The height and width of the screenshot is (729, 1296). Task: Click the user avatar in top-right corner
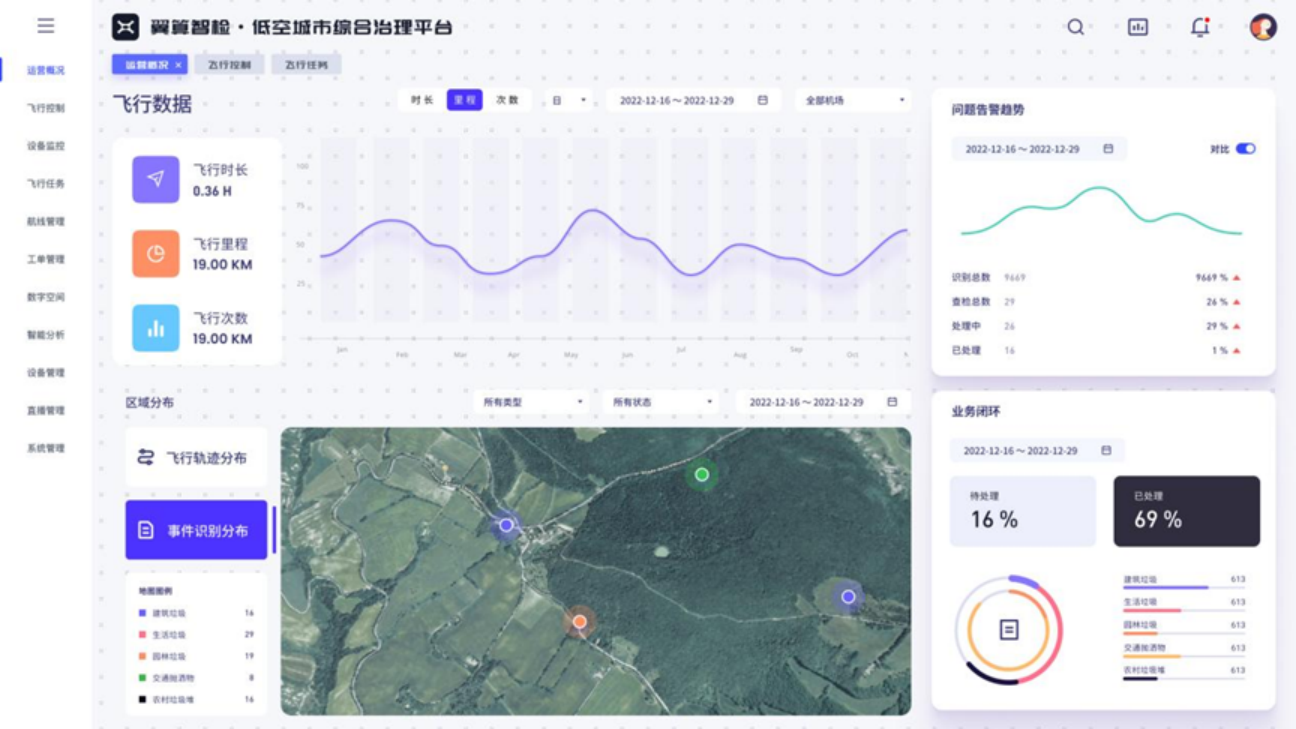coord(1262,27)
